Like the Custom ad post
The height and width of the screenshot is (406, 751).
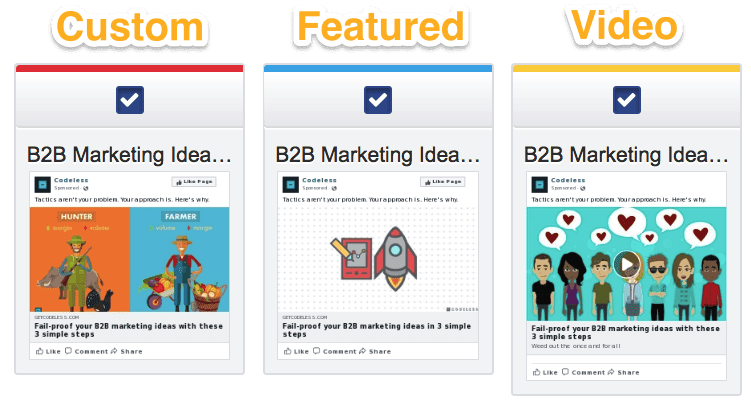[48, 351]
